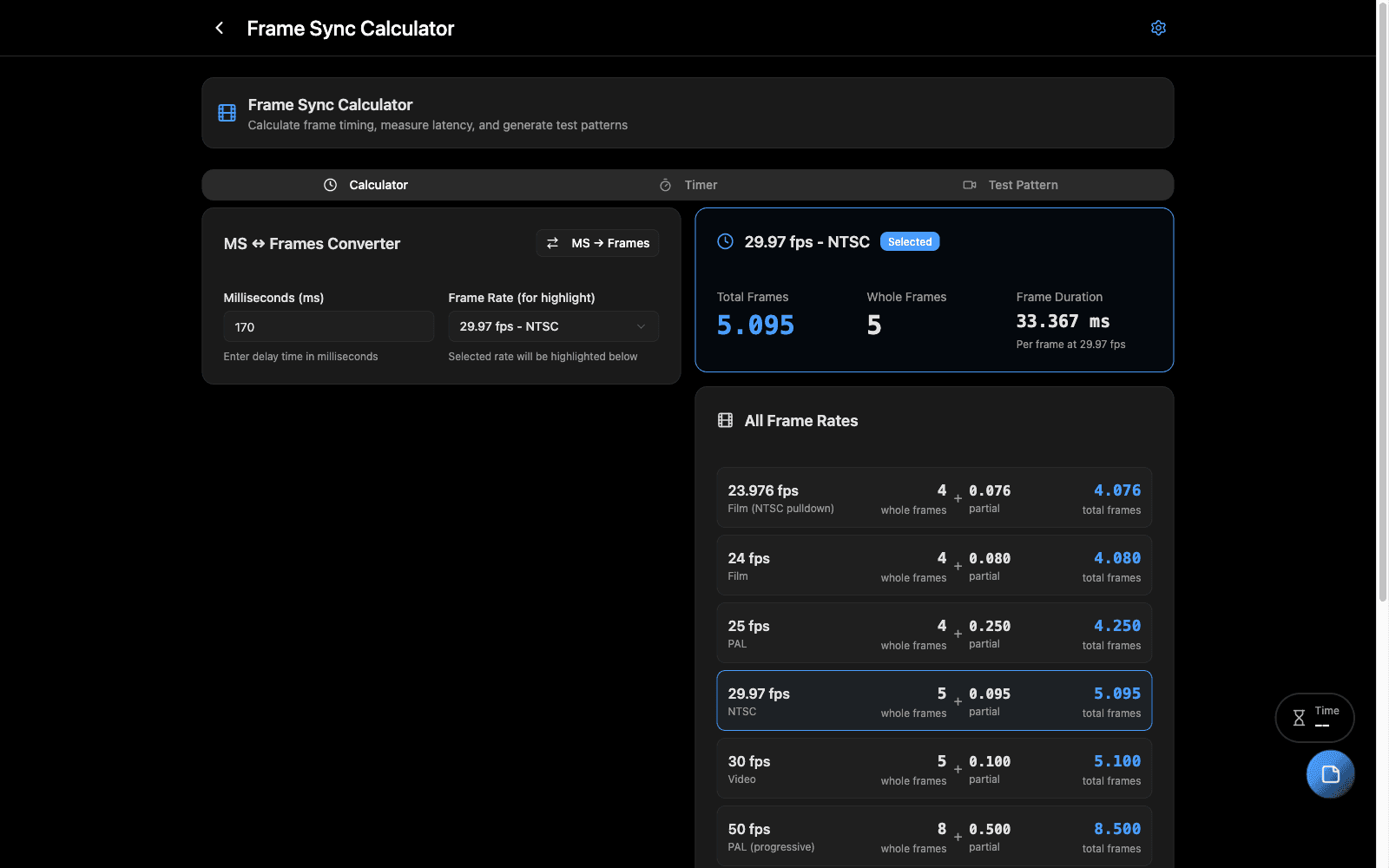Click the Frame Duration 33.367 ms value
1389x868 pixels.
tap(1063, 321)
